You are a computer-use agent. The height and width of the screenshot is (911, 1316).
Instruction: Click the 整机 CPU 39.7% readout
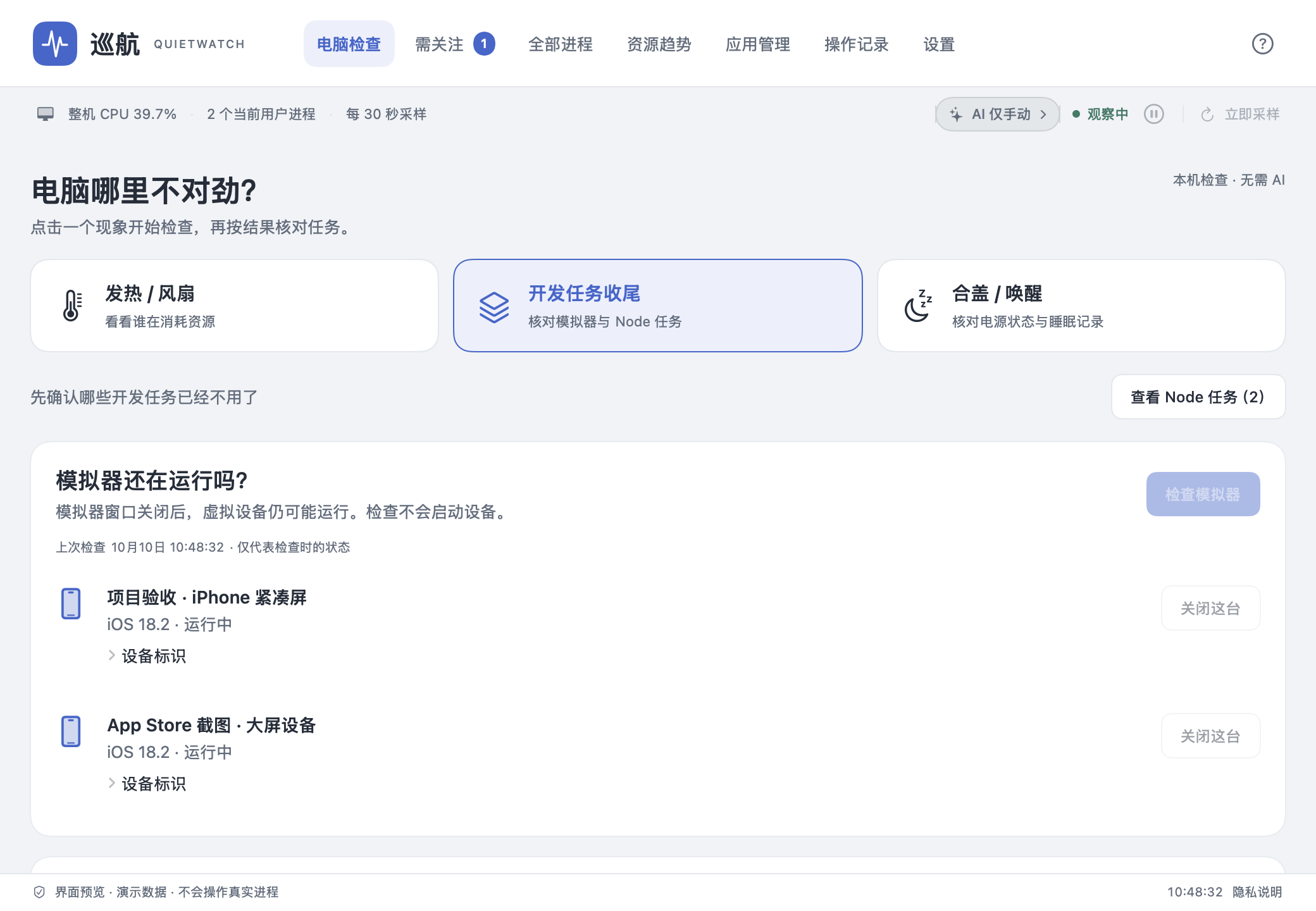pos(122,115)
